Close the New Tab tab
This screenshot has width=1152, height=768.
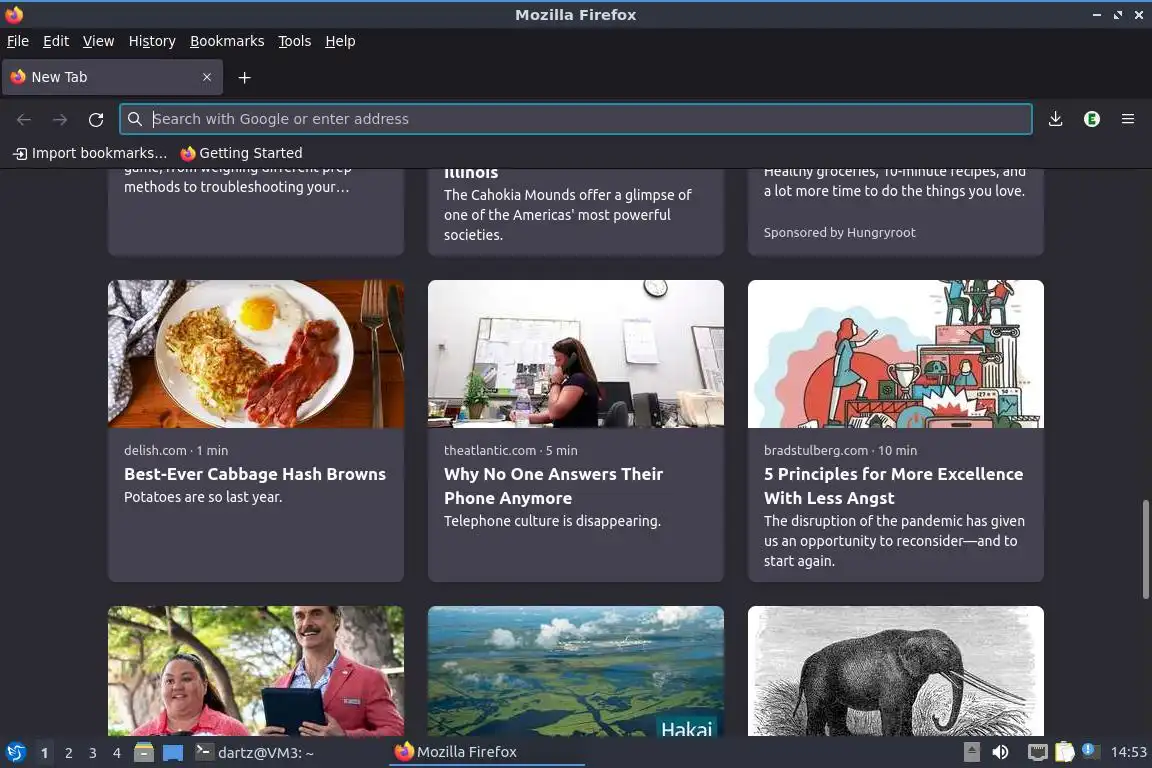[207, 77]
